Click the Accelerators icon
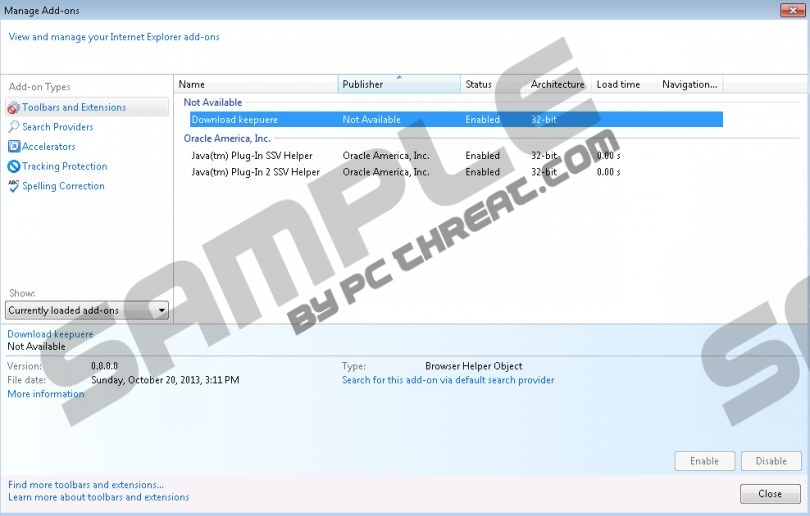The height and width of the screenshot is (516, 810). pyautogui.click(x=14, y=147)
